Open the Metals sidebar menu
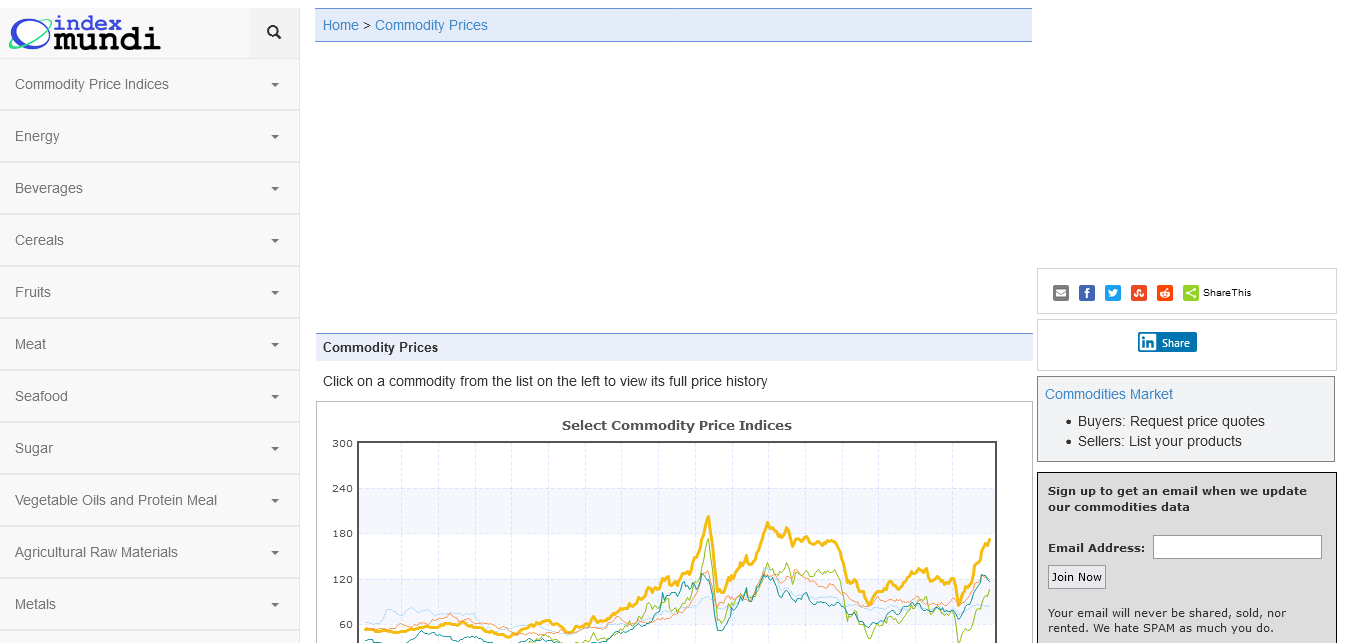1366x643 pixels. (x=149, y=605)
